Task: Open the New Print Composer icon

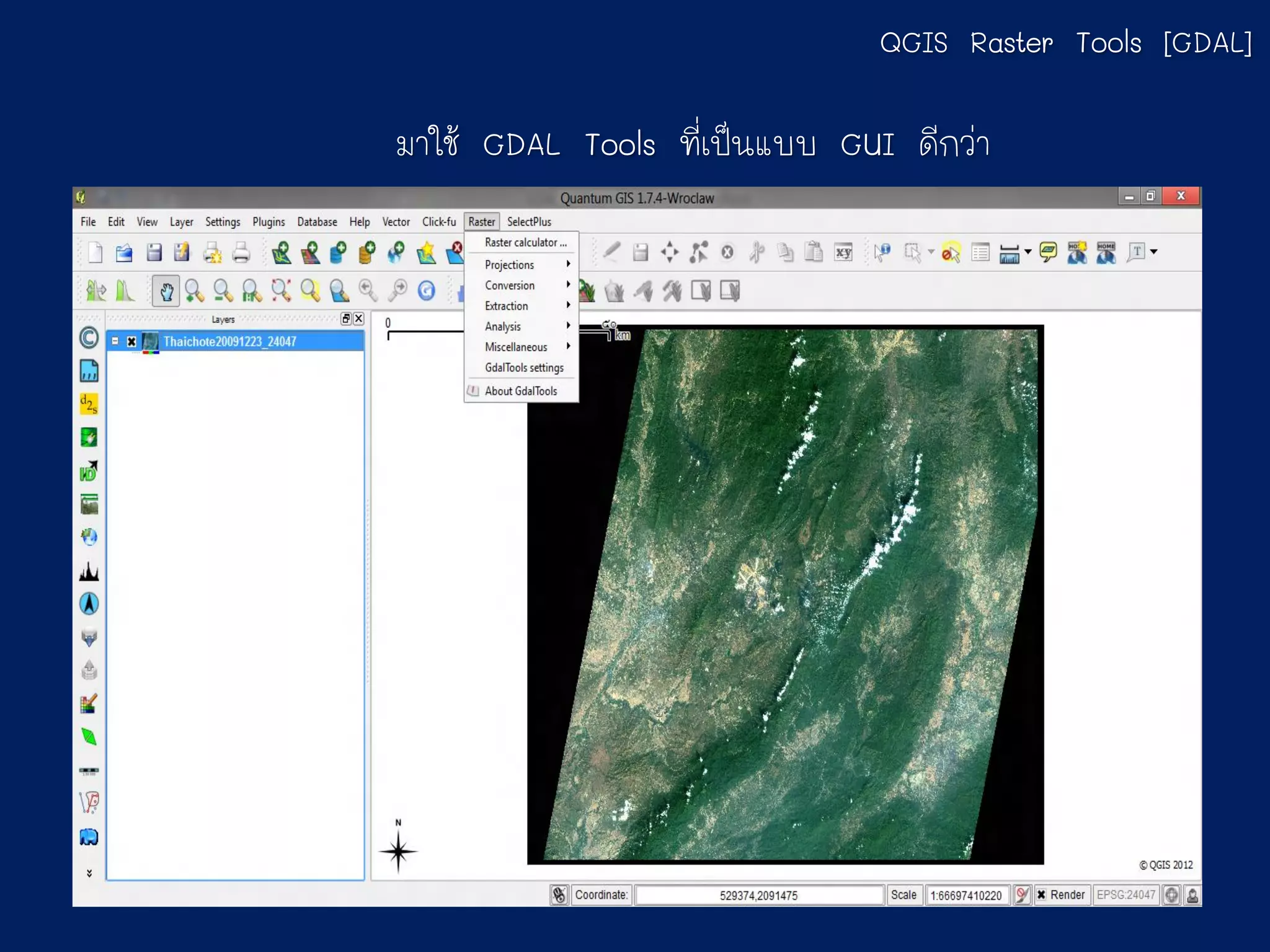Action: click(212, 252)
